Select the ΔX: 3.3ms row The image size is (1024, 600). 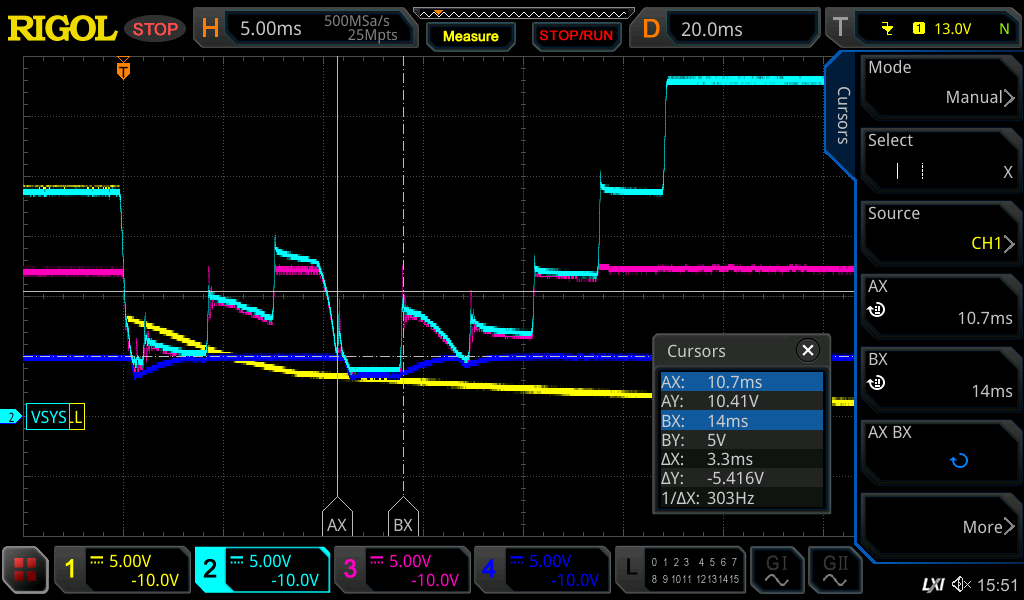(x=741, y=459)
